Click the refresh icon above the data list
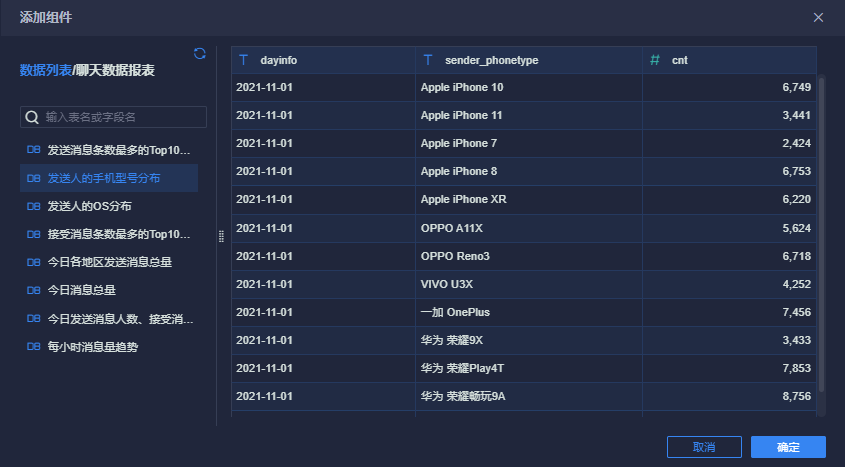This screenshot has width=845, height=467. 199,53
